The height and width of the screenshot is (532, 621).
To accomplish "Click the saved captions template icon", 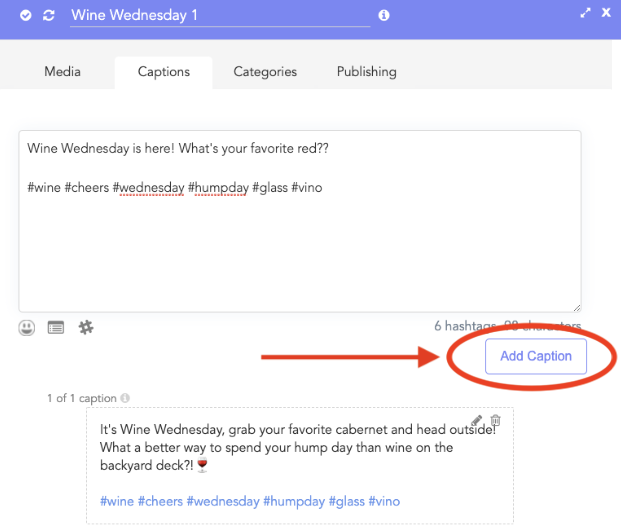I will (x=56, y=327).
